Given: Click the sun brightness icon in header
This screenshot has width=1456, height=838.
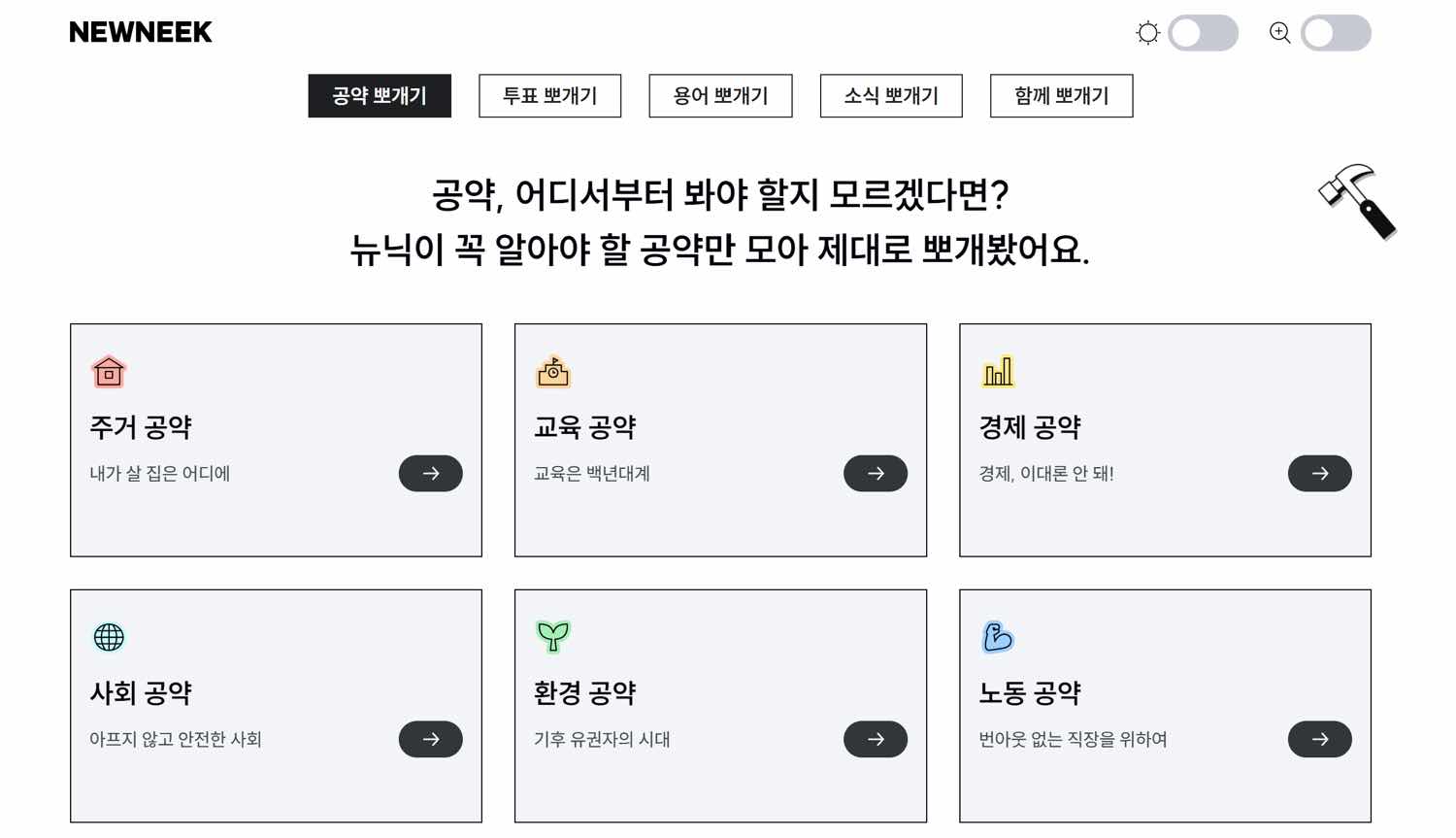Looking at the screenshot, I should coord(1148,33).
